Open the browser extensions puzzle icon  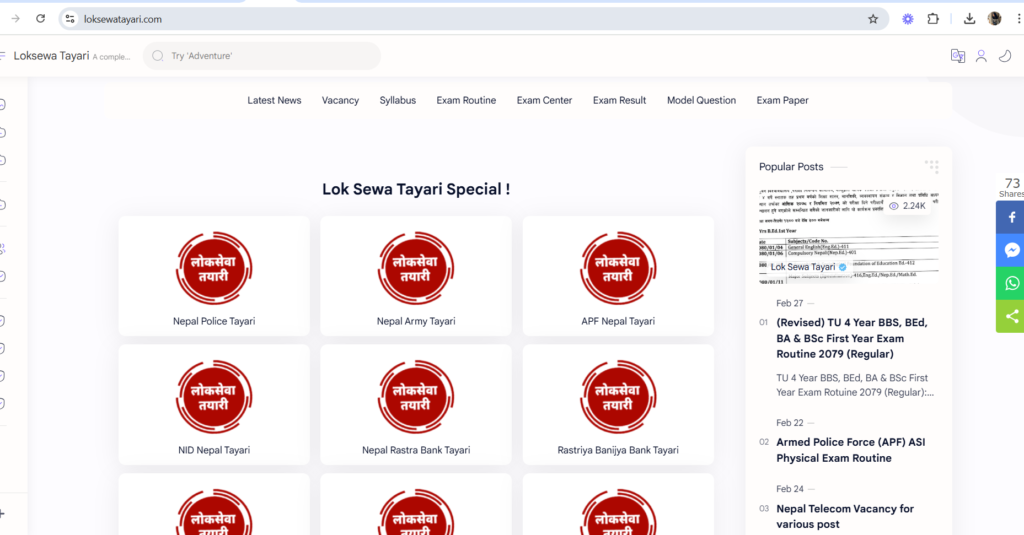coord(933,19)
